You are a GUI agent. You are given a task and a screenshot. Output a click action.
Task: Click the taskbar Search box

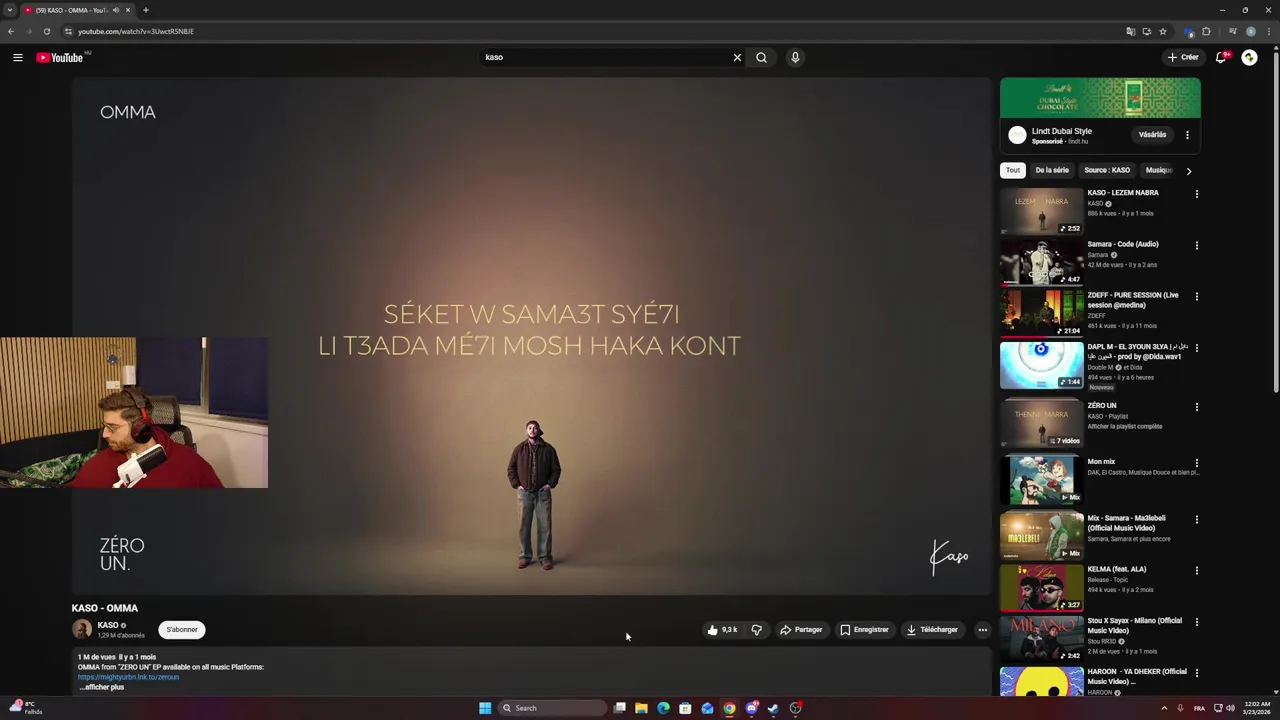pyautogui.click(x=552, y=708)
